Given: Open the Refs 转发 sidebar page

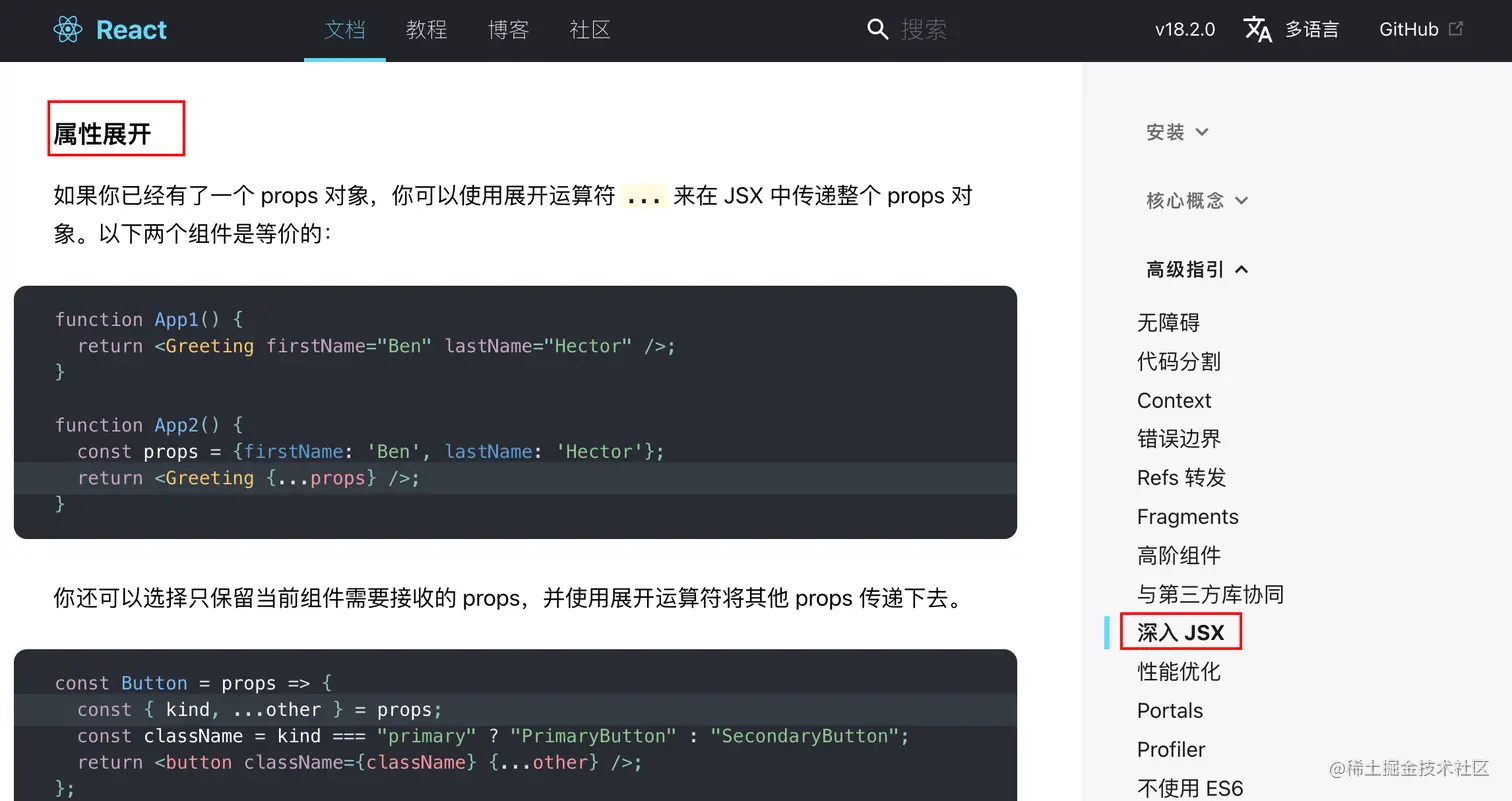Looking at the screenshot, I should point(1181,478).
